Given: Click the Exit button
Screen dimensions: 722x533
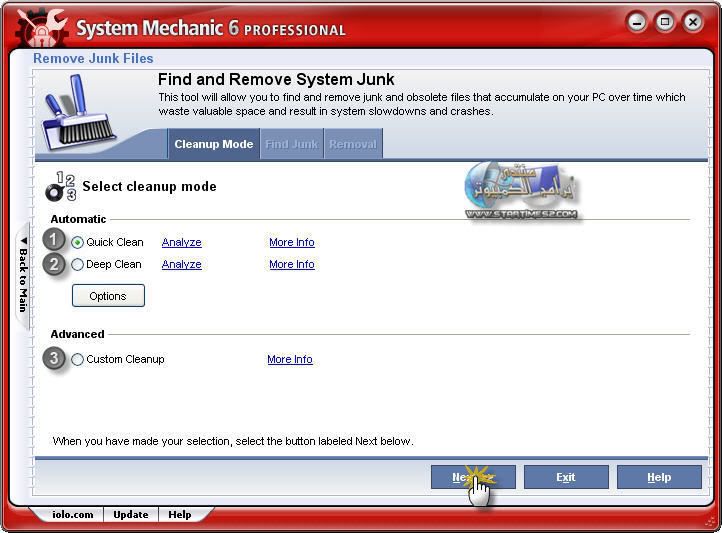Looking at the screenshot, I should (x=566, y=477).
